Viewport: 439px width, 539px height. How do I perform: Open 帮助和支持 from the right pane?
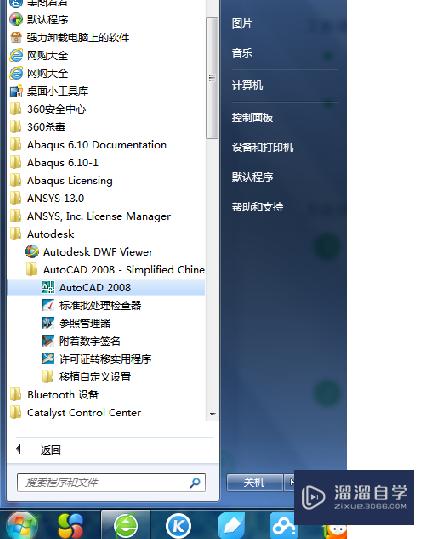(x=257, y=207)
